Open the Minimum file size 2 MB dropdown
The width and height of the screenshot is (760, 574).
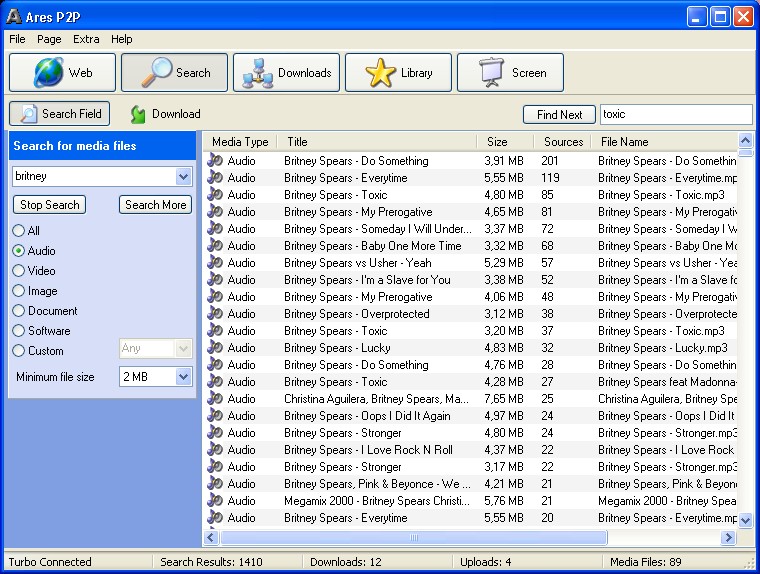183,377
